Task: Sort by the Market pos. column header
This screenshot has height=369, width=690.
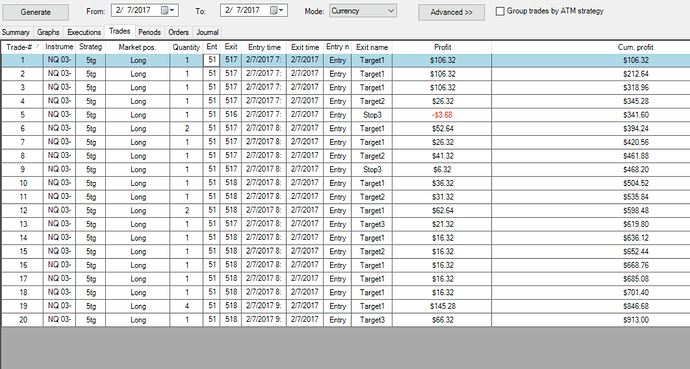Action: [137, 47]
